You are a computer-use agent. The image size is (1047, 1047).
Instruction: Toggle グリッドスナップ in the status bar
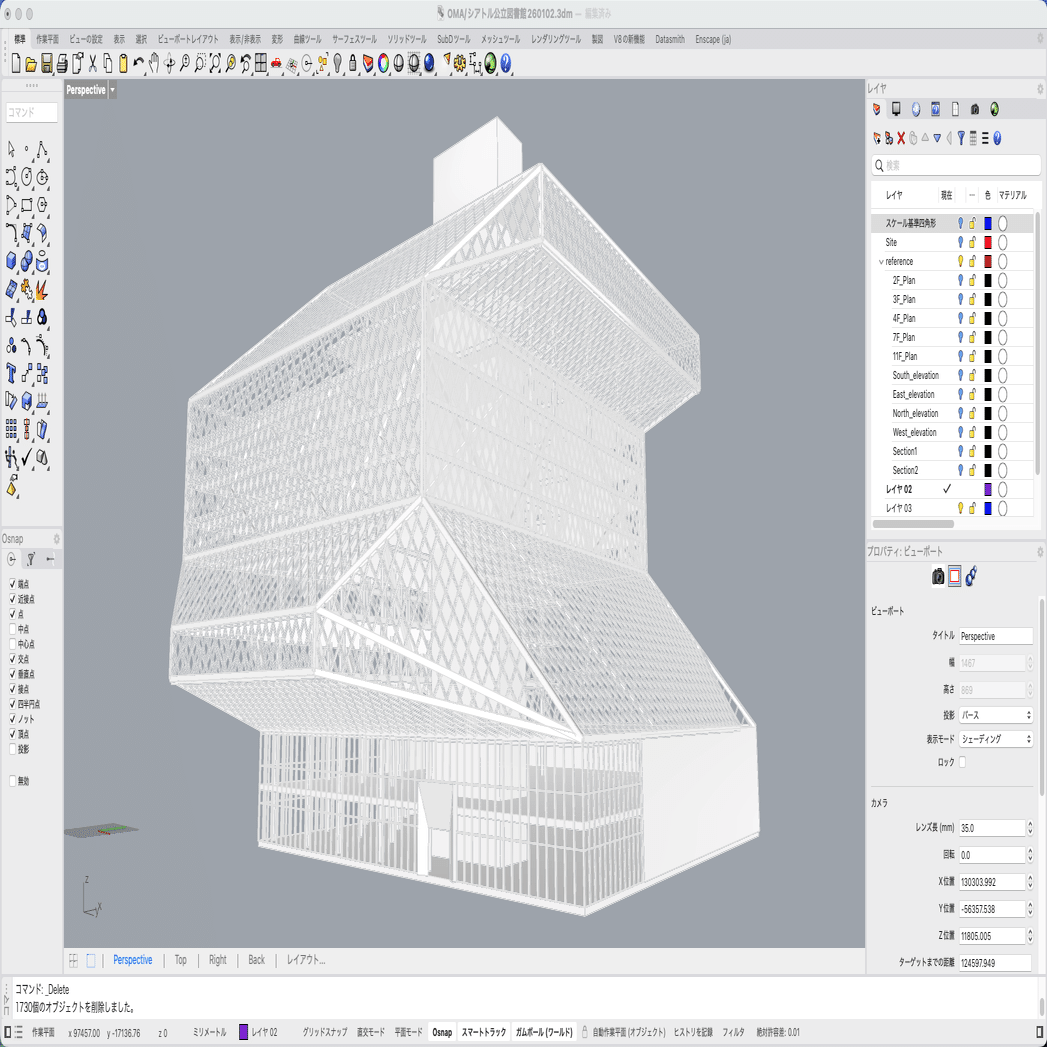325,1032
